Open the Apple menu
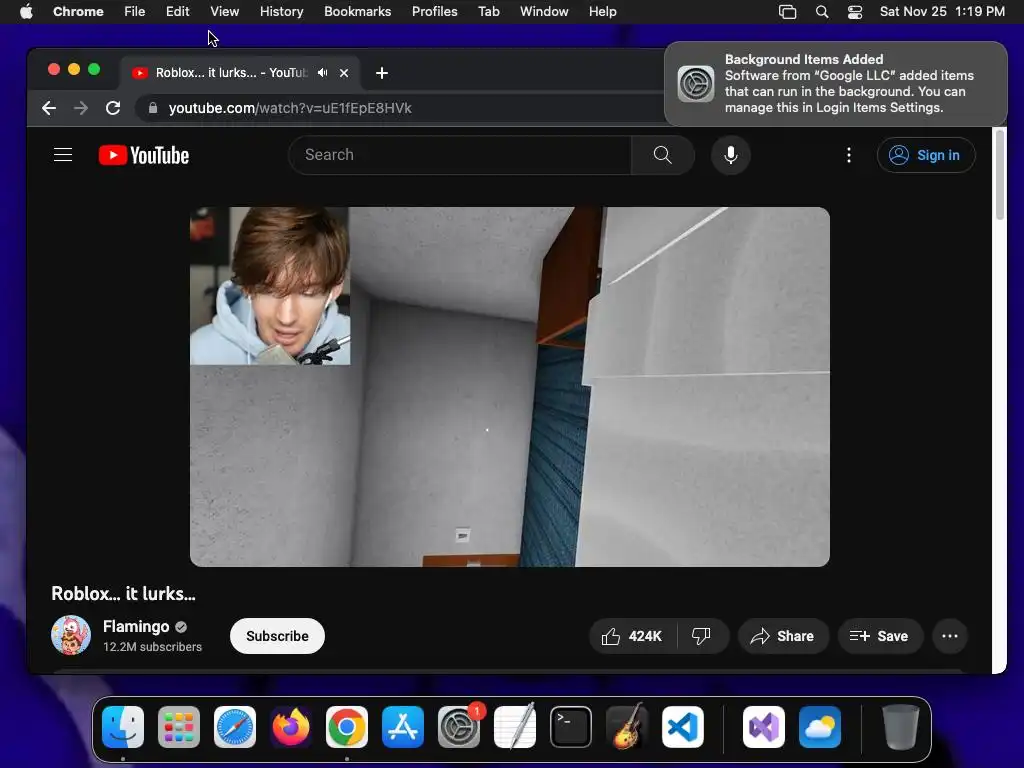 click(x=26, y=11)
